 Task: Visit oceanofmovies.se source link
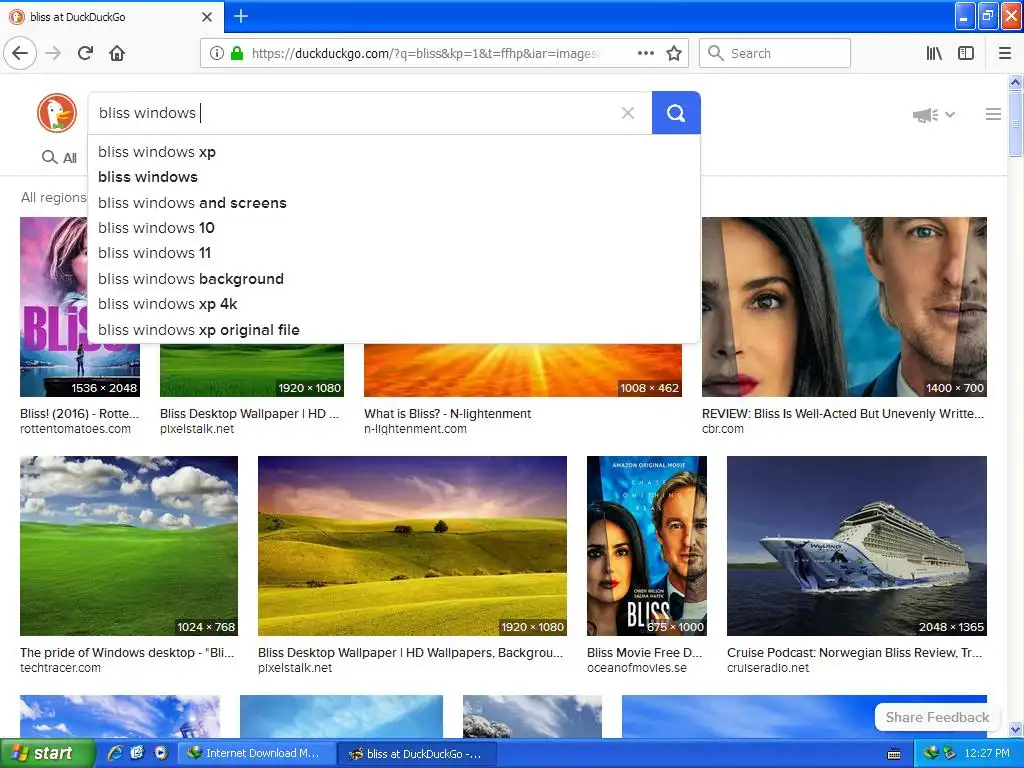click(x=637, y=668)
